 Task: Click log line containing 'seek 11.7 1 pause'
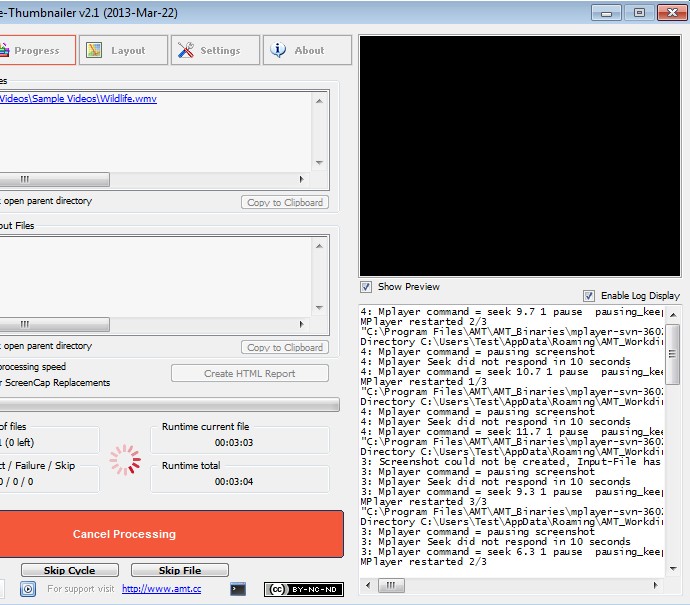click(x=511, y=432)
